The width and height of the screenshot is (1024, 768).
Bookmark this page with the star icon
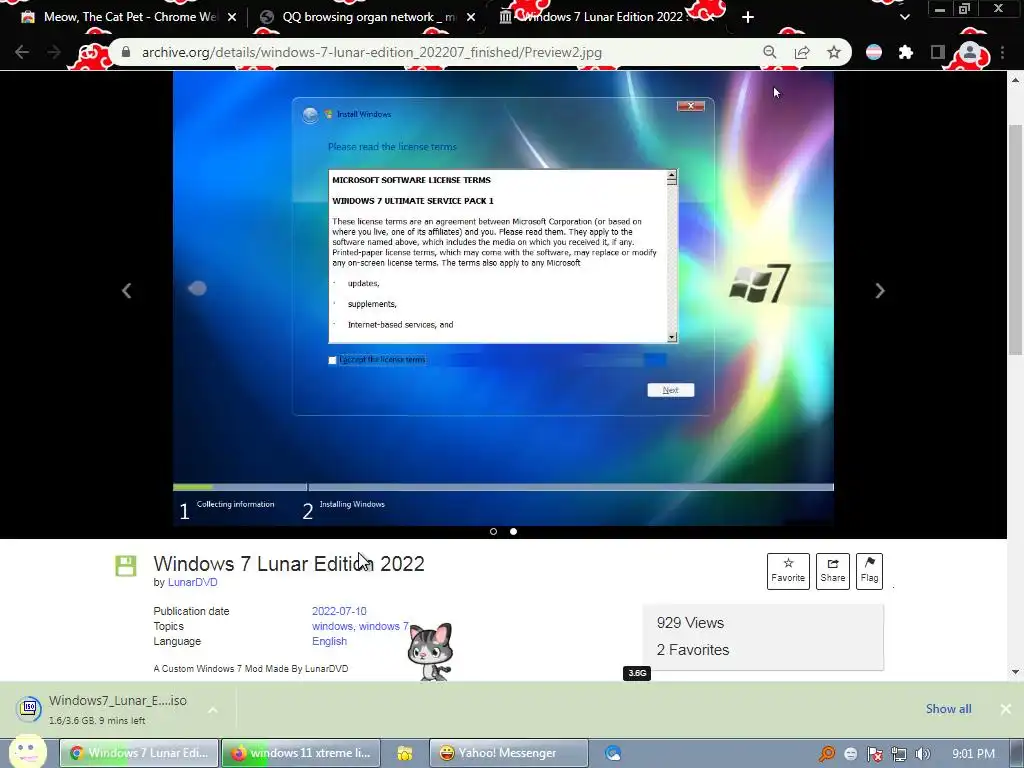[x=834, y=52]
